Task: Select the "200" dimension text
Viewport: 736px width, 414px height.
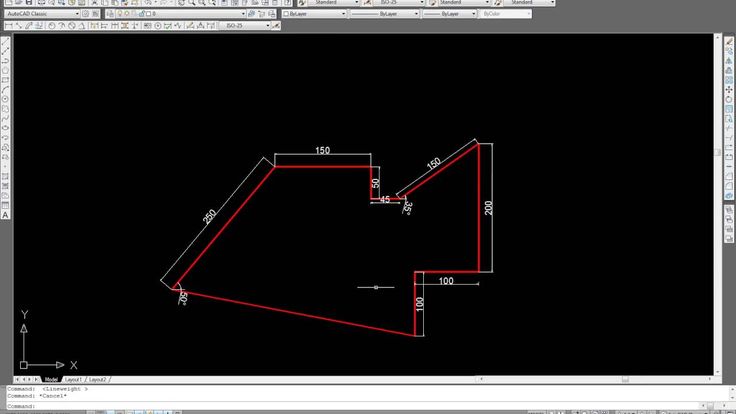Action: point(489,208)
